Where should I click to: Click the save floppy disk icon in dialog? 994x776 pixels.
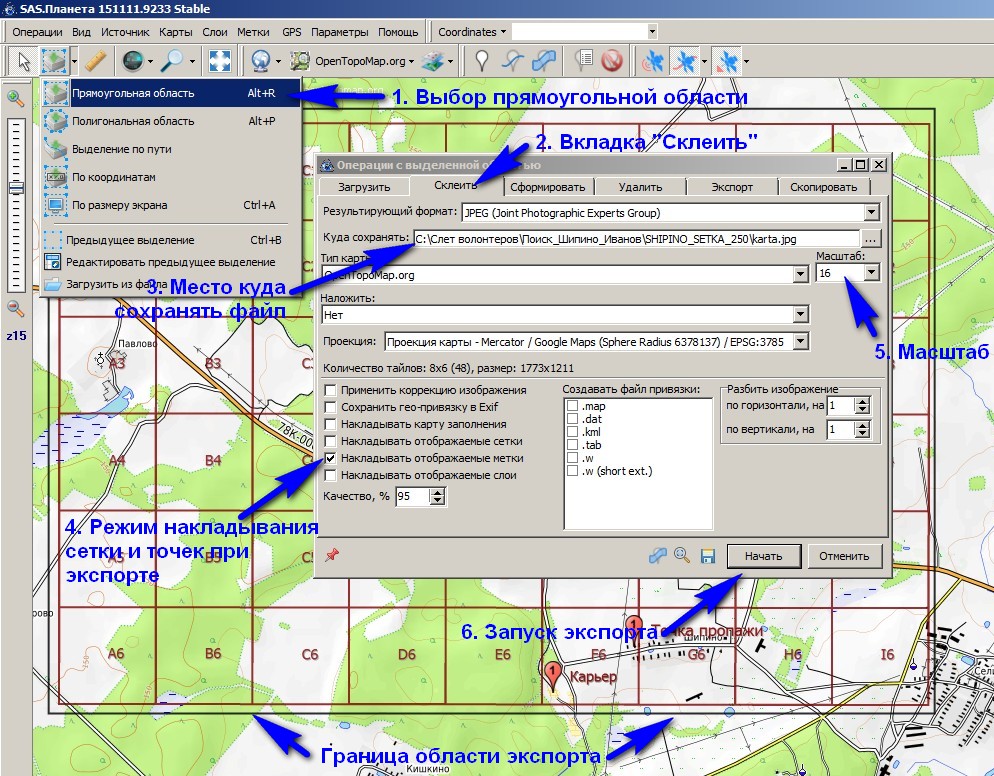pyautogui.click(x=707, y=555)
